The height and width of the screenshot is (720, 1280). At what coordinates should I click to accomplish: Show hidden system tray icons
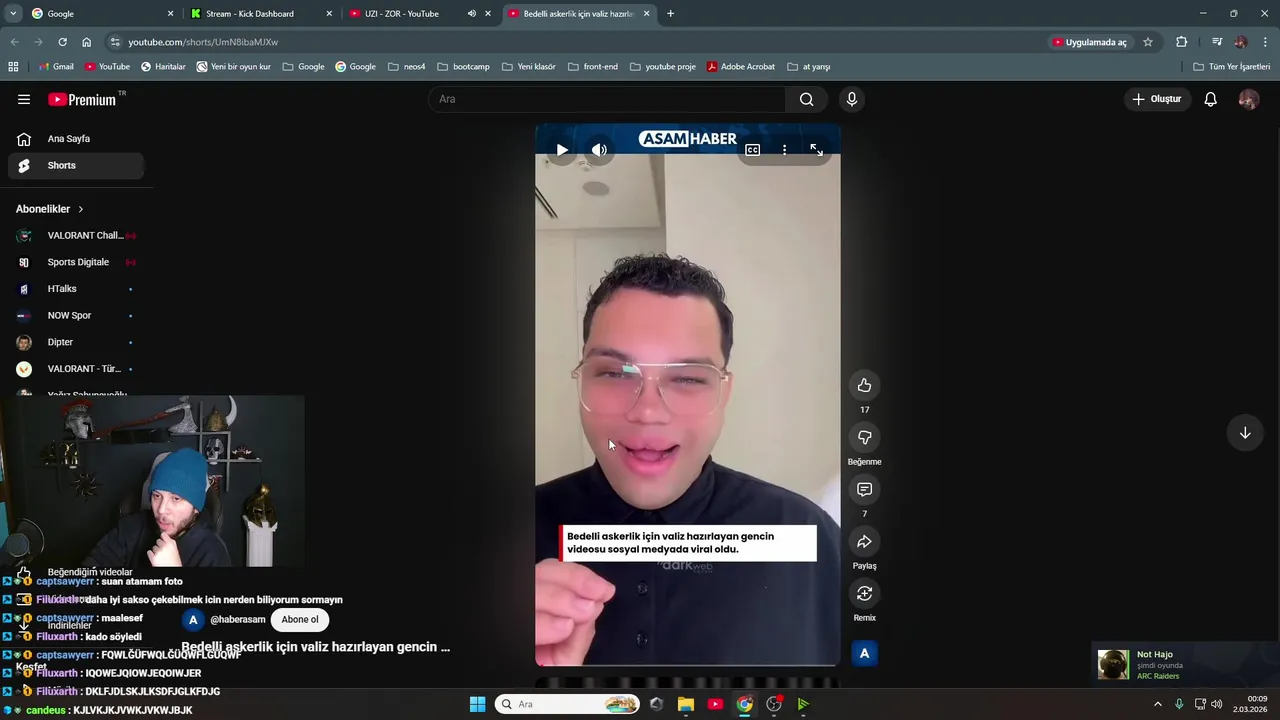click(x=1158, y=704)
